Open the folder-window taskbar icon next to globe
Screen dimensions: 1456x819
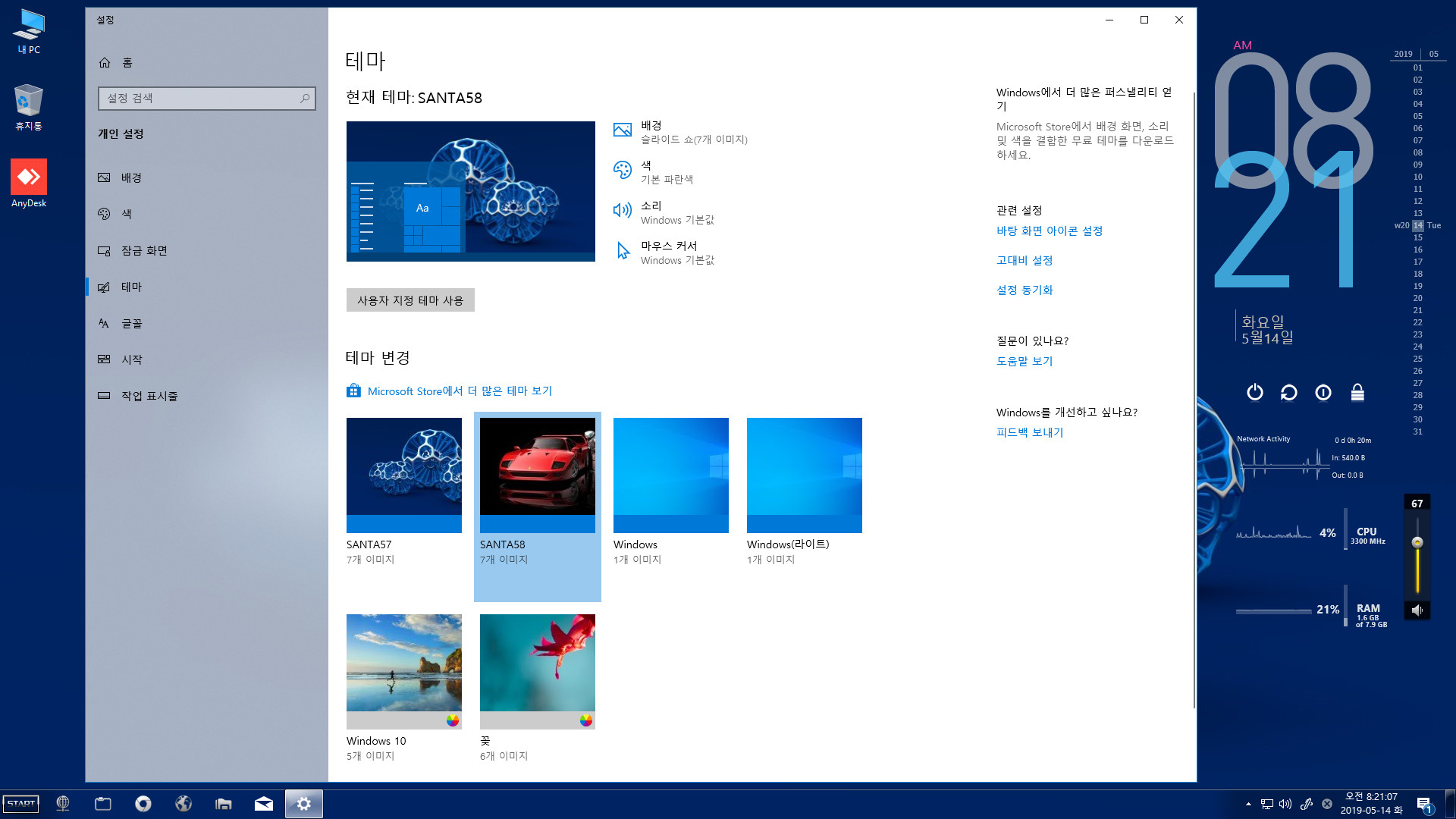click(x=103, y=804)
